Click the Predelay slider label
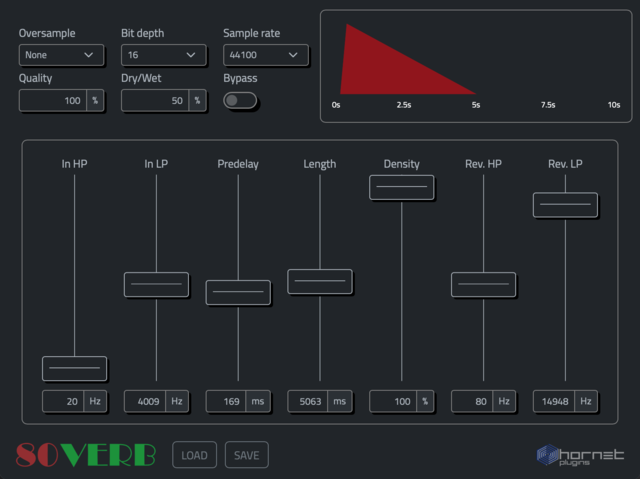 (x=238, y=164)
